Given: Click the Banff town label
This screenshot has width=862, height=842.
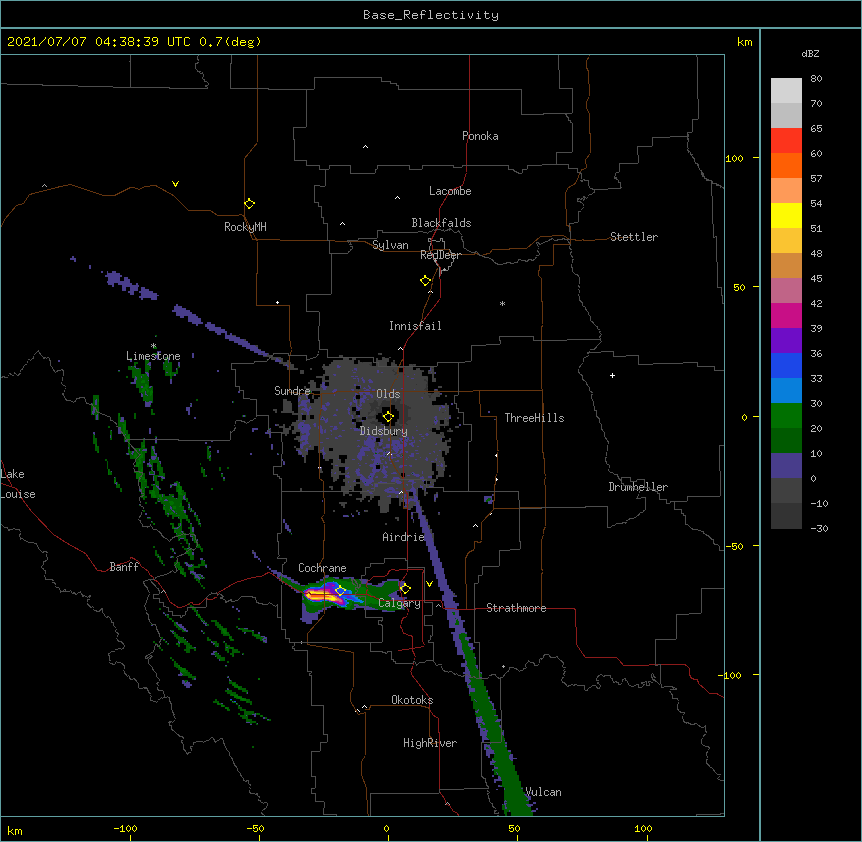Looking at the screenshot, I should pyautogui.click(x=124, y=567).
